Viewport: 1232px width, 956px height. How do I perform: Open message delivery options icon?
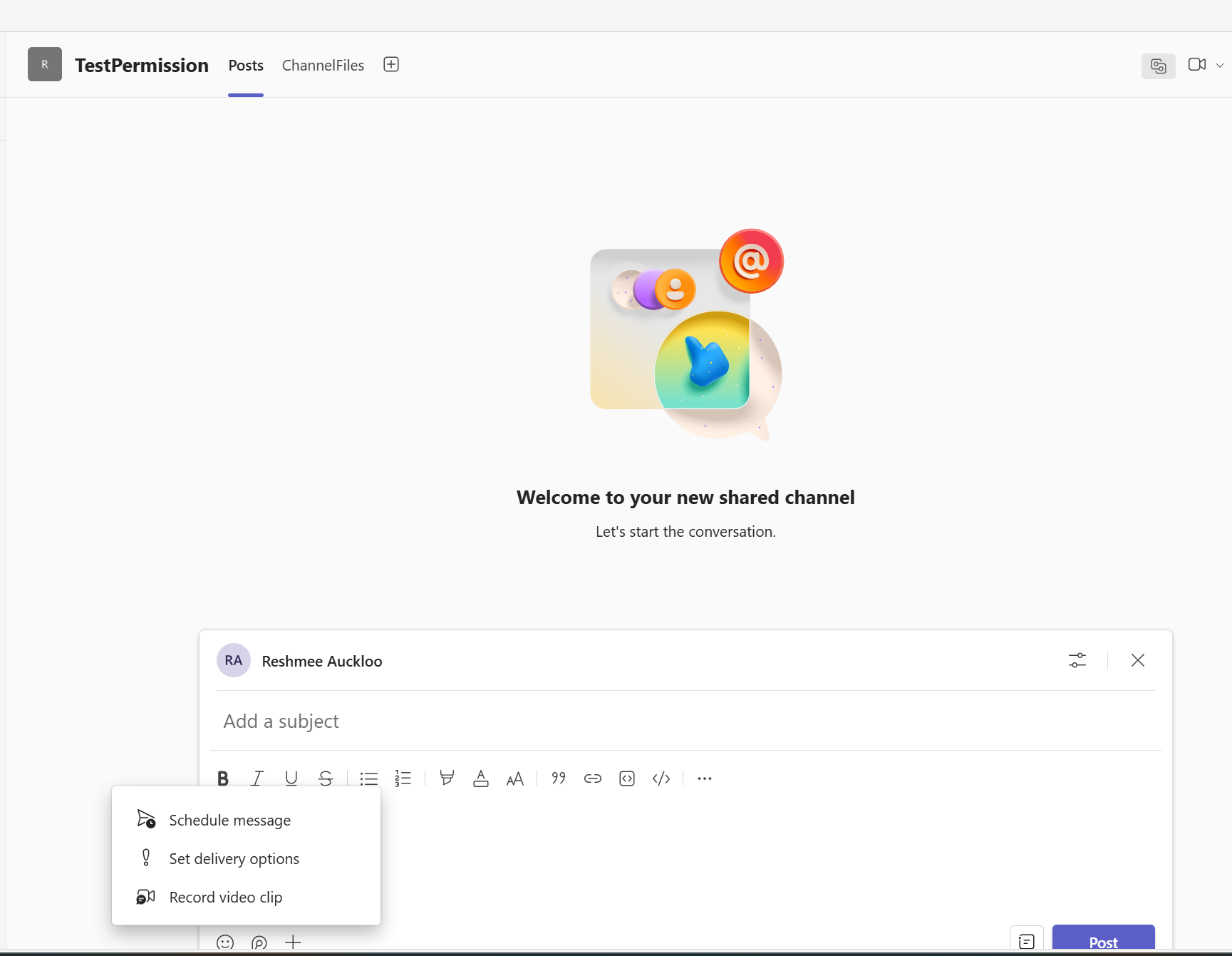click(x=1077, y=660)
